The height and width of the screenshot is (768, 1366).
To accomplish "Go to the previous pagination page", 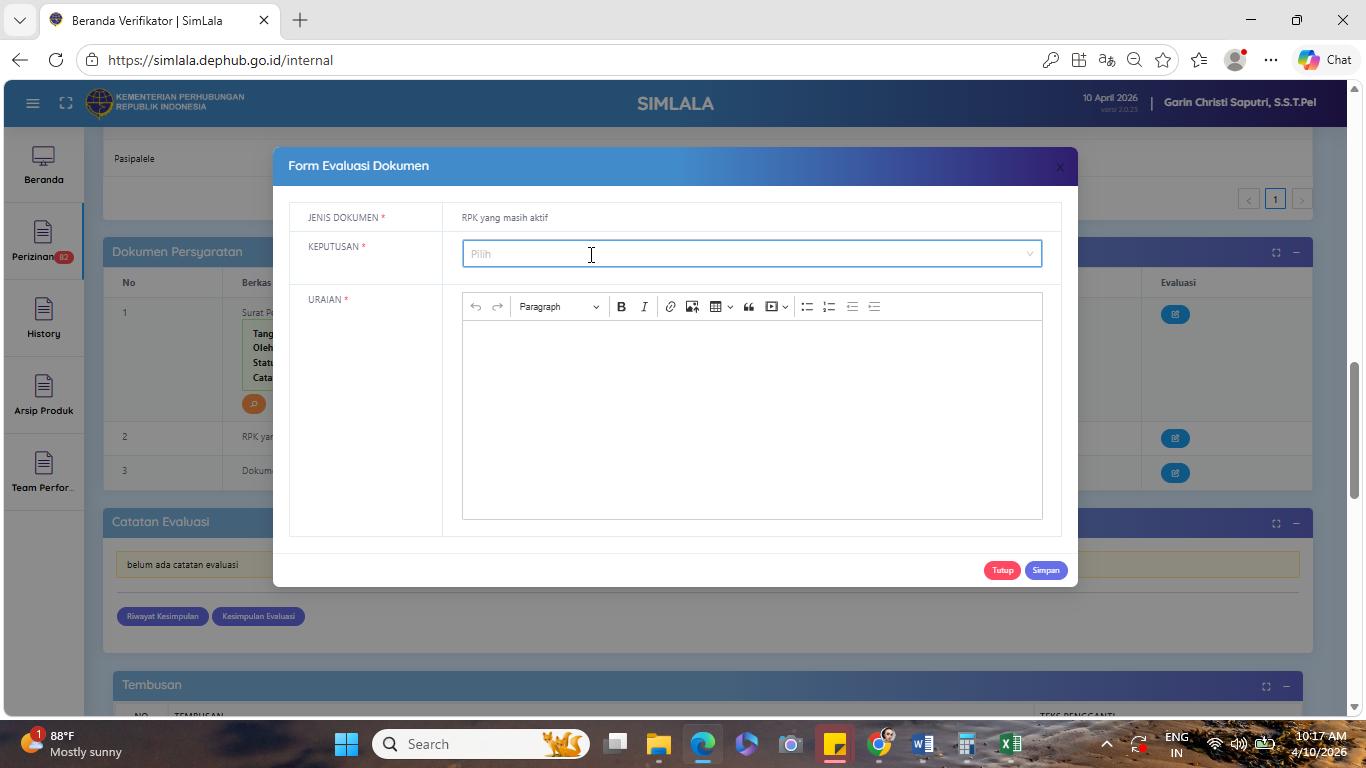I will pos(1249,199).
